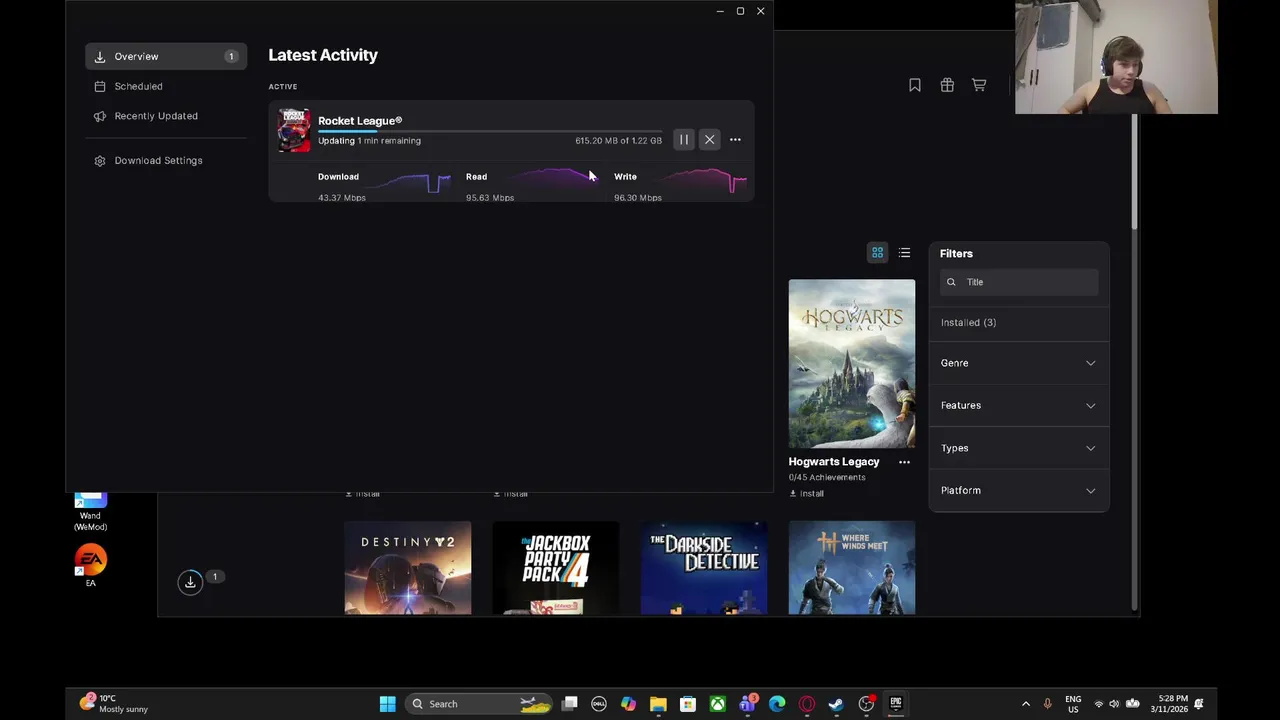The image size is (1280, 720).
Task: Open the Hogwarts Legacy cover art
Action: [852, 364]
